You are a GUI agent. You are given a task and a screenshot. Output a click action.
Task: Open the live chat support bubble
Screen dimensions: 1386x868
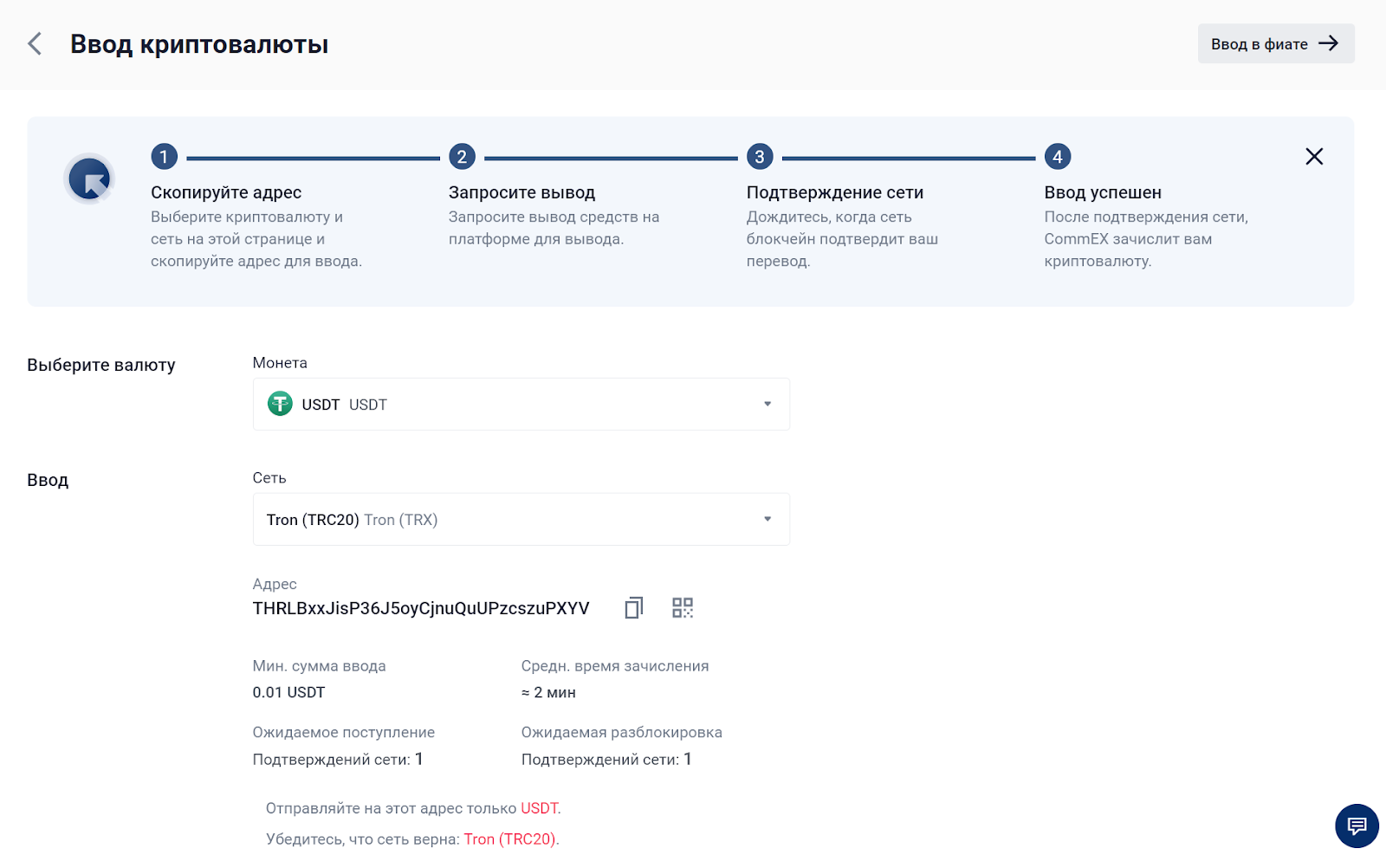(x=1356, y=826)
